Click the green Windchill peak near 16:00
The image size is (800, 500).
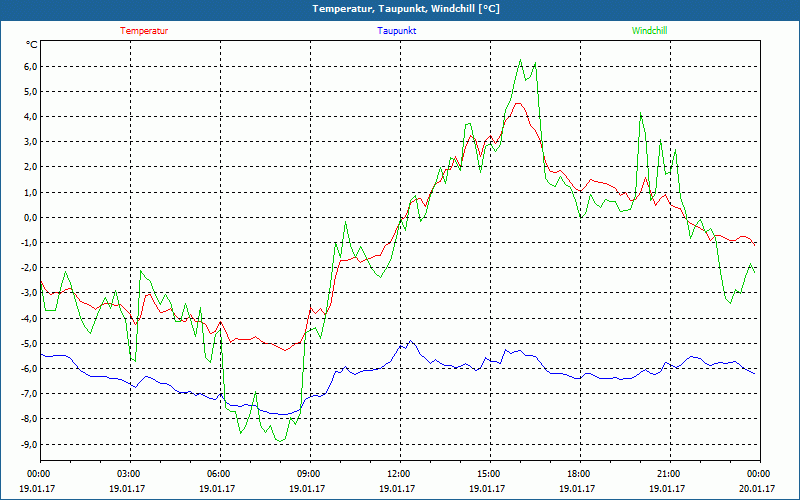[x=520, y=60]
